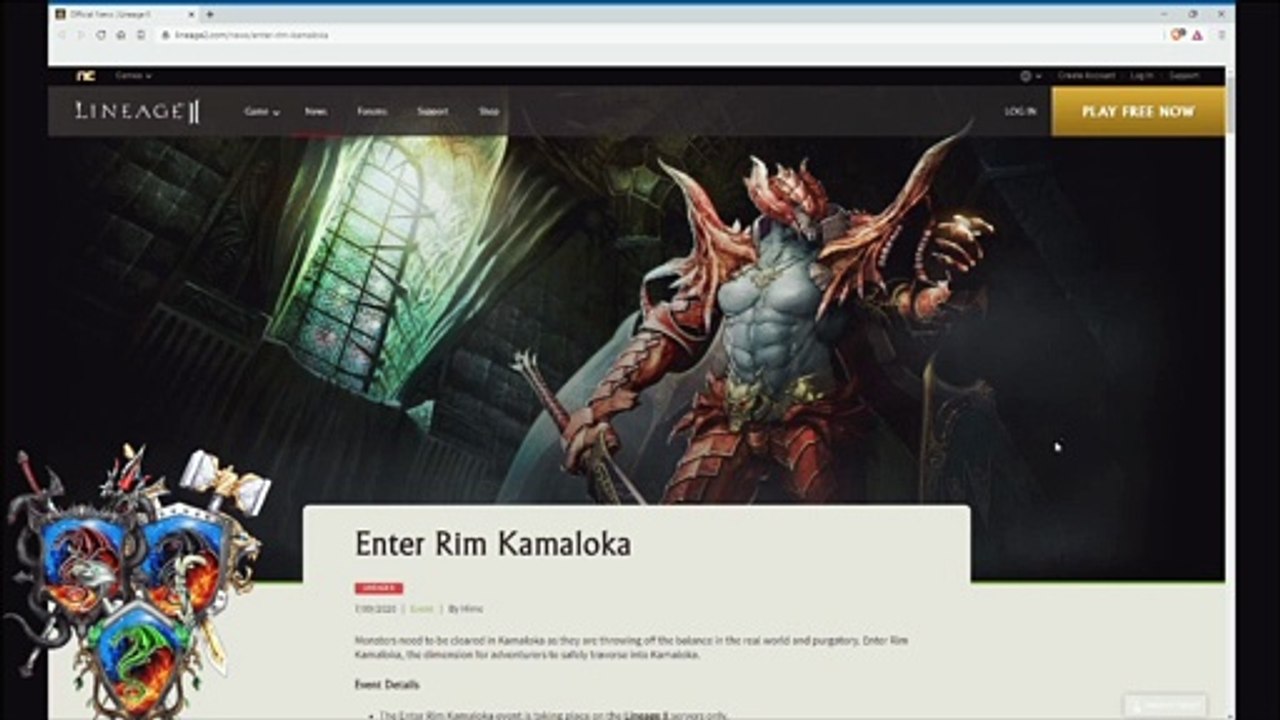Click the Enter Rim Kamaloka headline
The width and height of the screenshot is (1280, 720).
(493, 544)
